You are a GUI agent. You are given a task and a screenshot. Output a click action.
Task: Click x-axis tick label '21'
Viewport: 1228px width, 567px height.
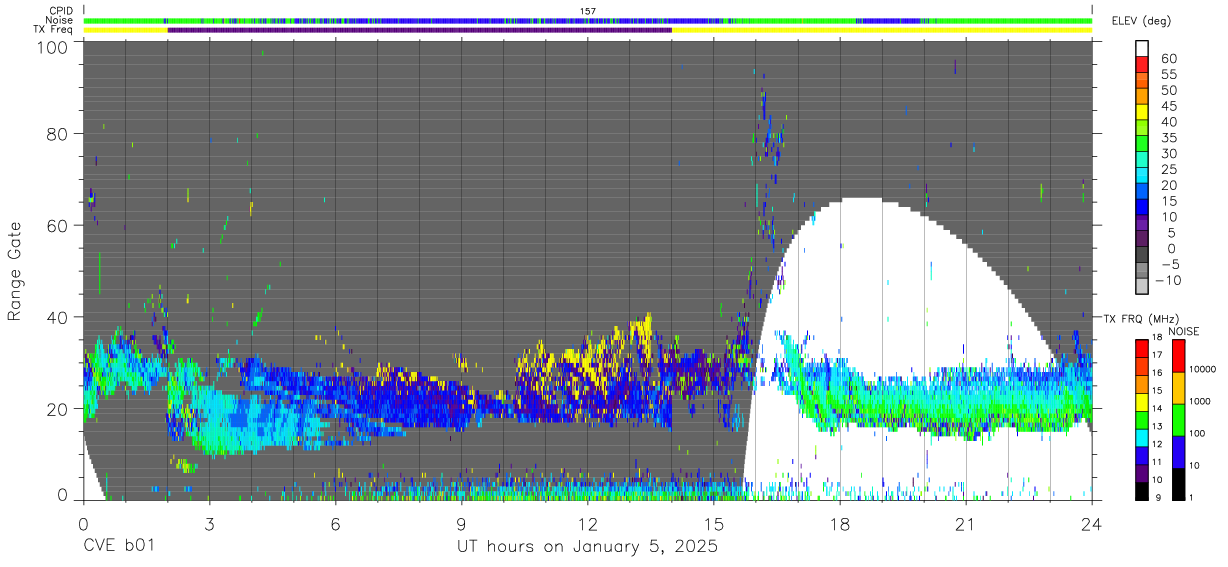pyautogui.click(x=966, y=524)
